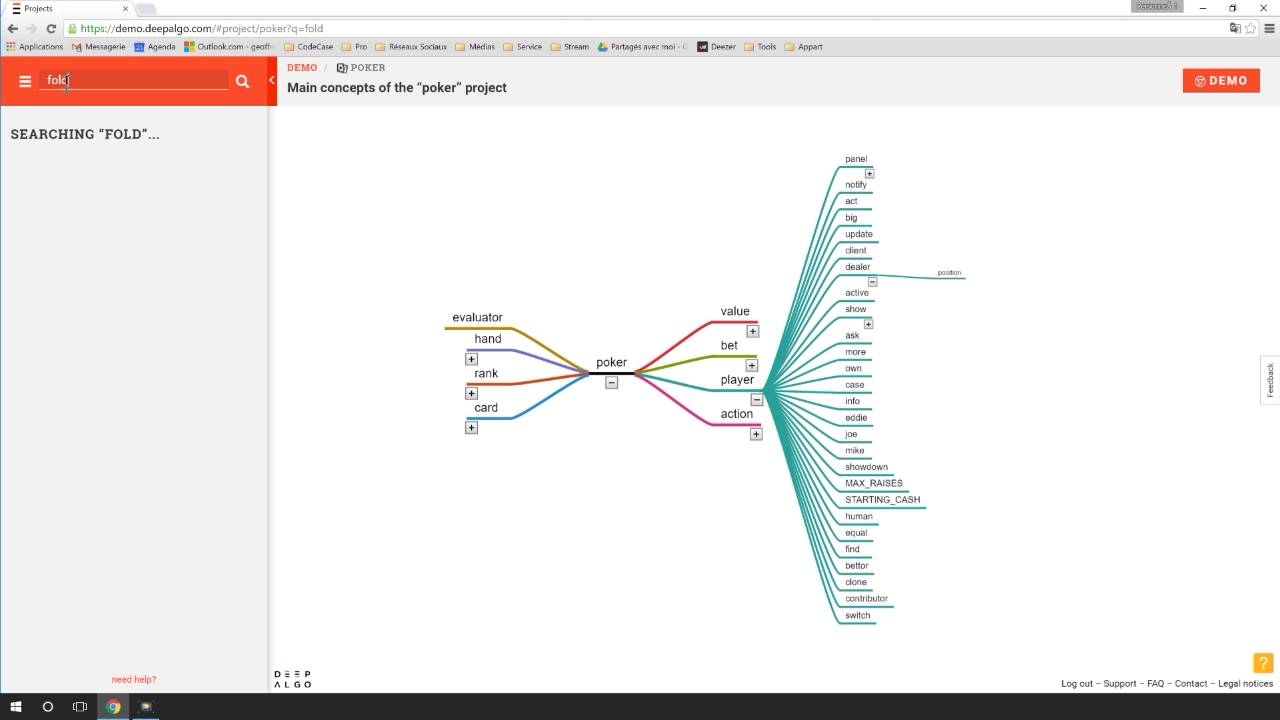Open the Agenda bookmark

pos(155,46)
